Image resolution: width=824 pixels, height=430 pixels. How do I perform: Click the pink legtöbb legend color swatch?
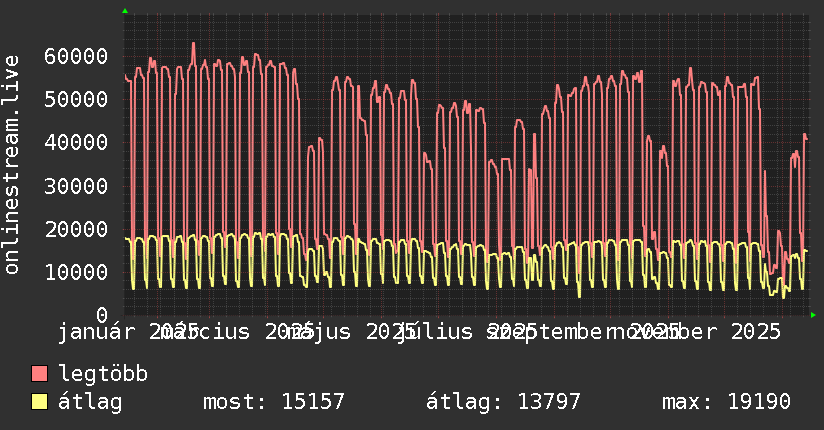[39, 374]
